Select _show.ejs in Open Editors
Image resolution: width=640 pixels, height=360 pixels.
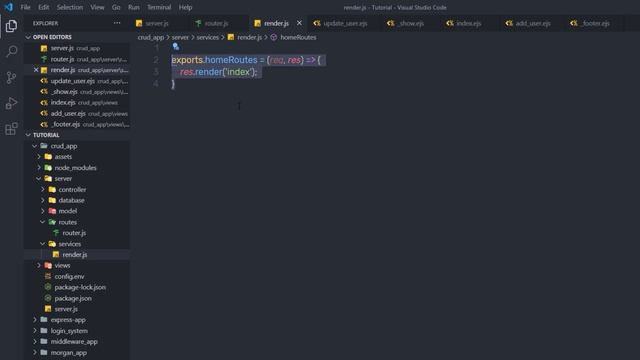point(78,92)
